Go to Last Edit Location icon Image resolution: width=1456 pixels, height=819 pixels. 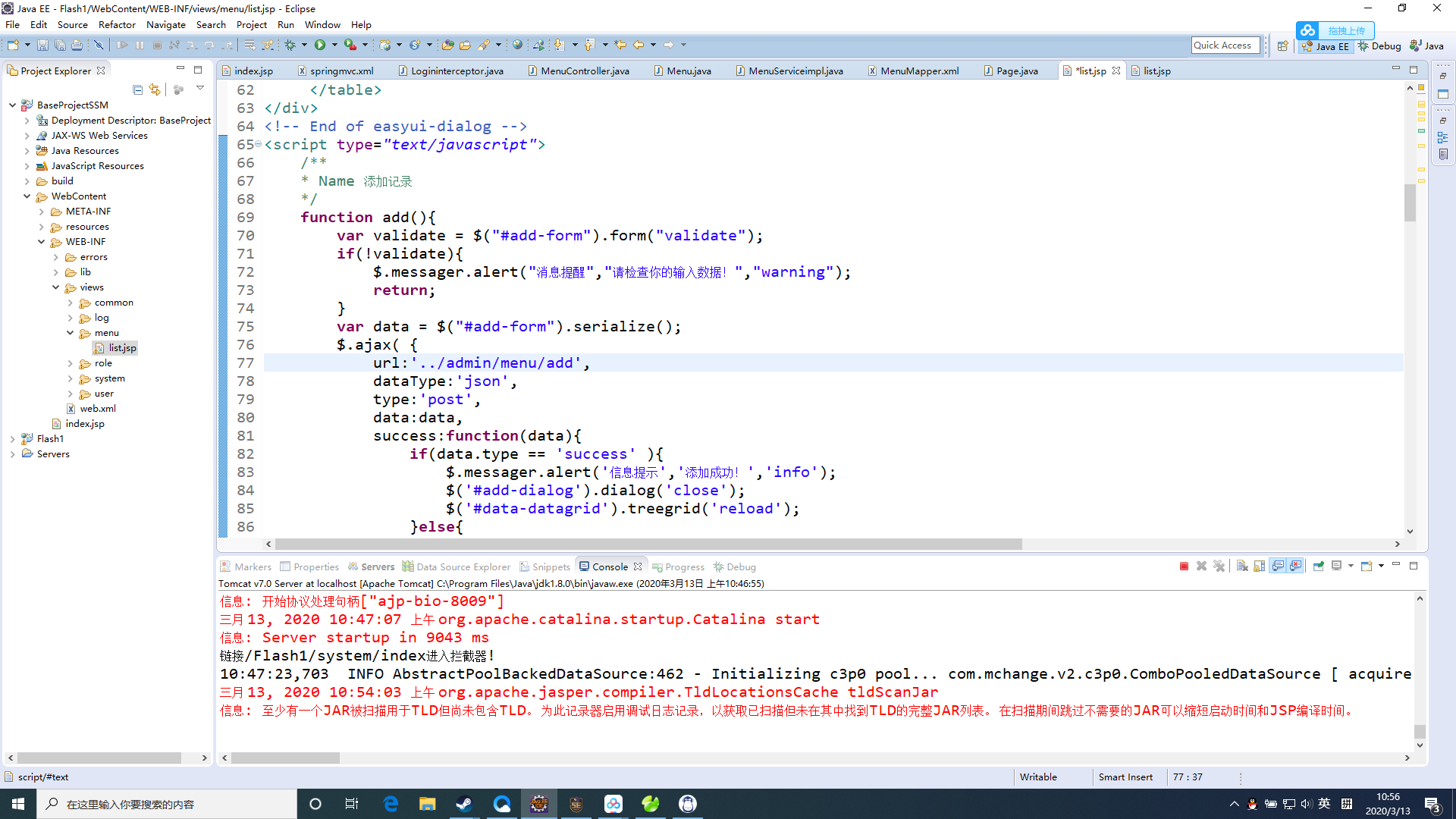click(x=620, y=45)
